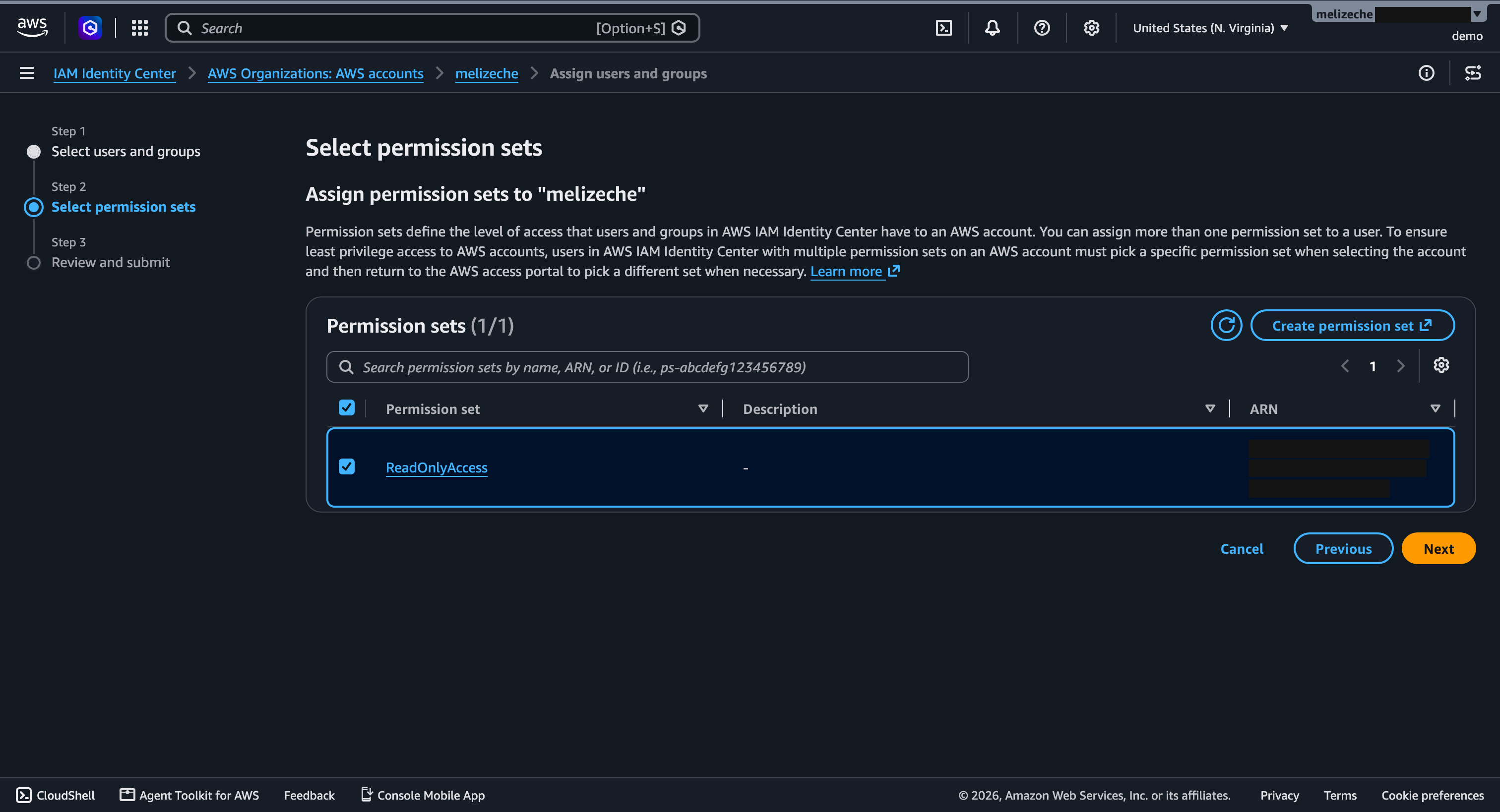
Task: Click CloudShell in the footer
Action: (x=56, y=795)
